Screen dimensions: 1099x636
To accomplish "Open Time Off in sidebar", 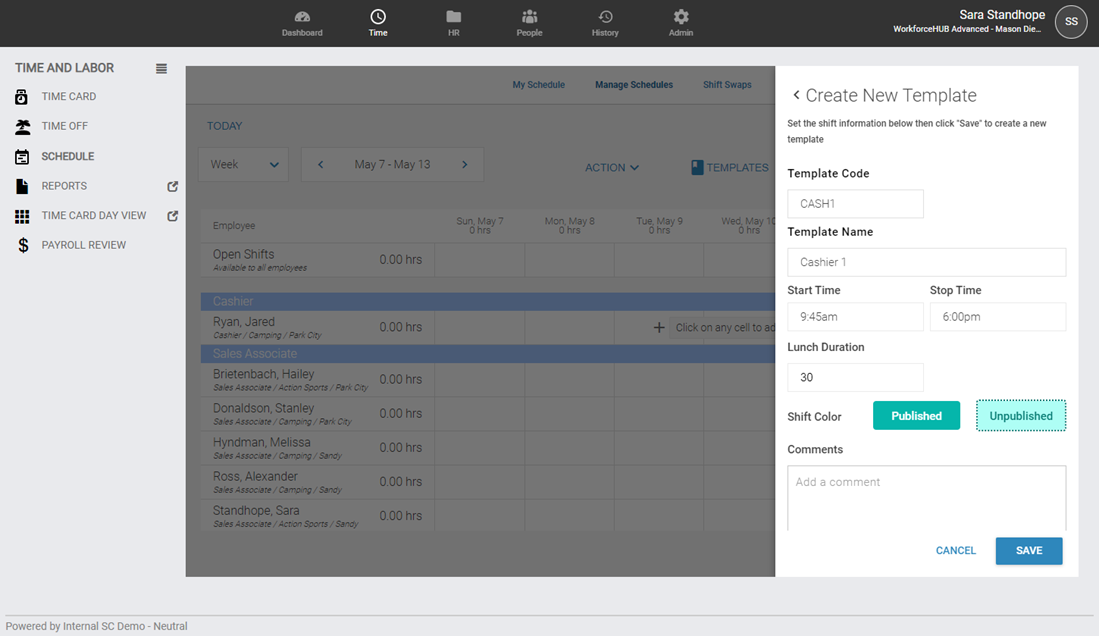I will 64,126.
